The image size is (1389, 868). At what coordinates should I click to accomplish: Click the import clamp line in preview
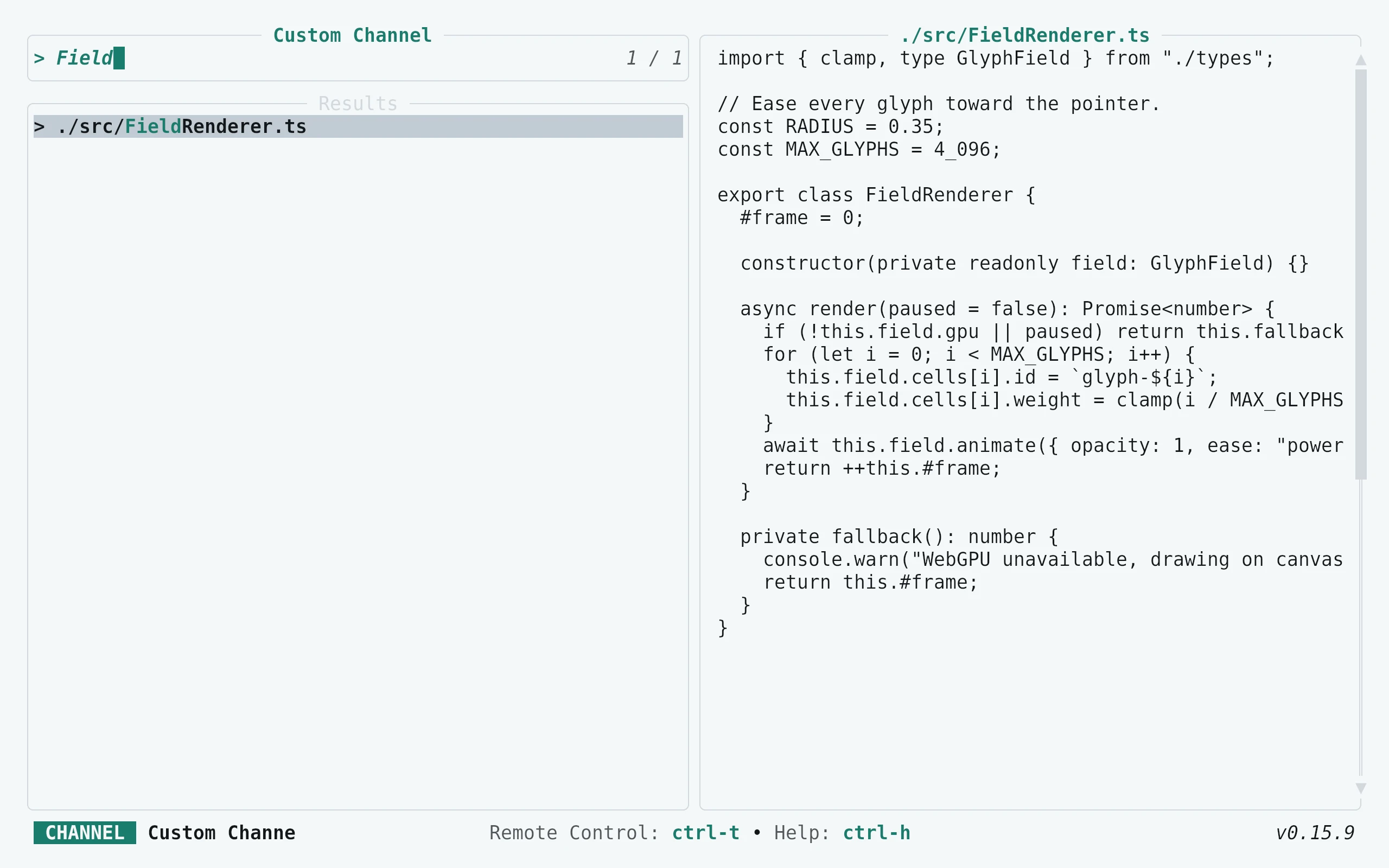click(996, 58)
